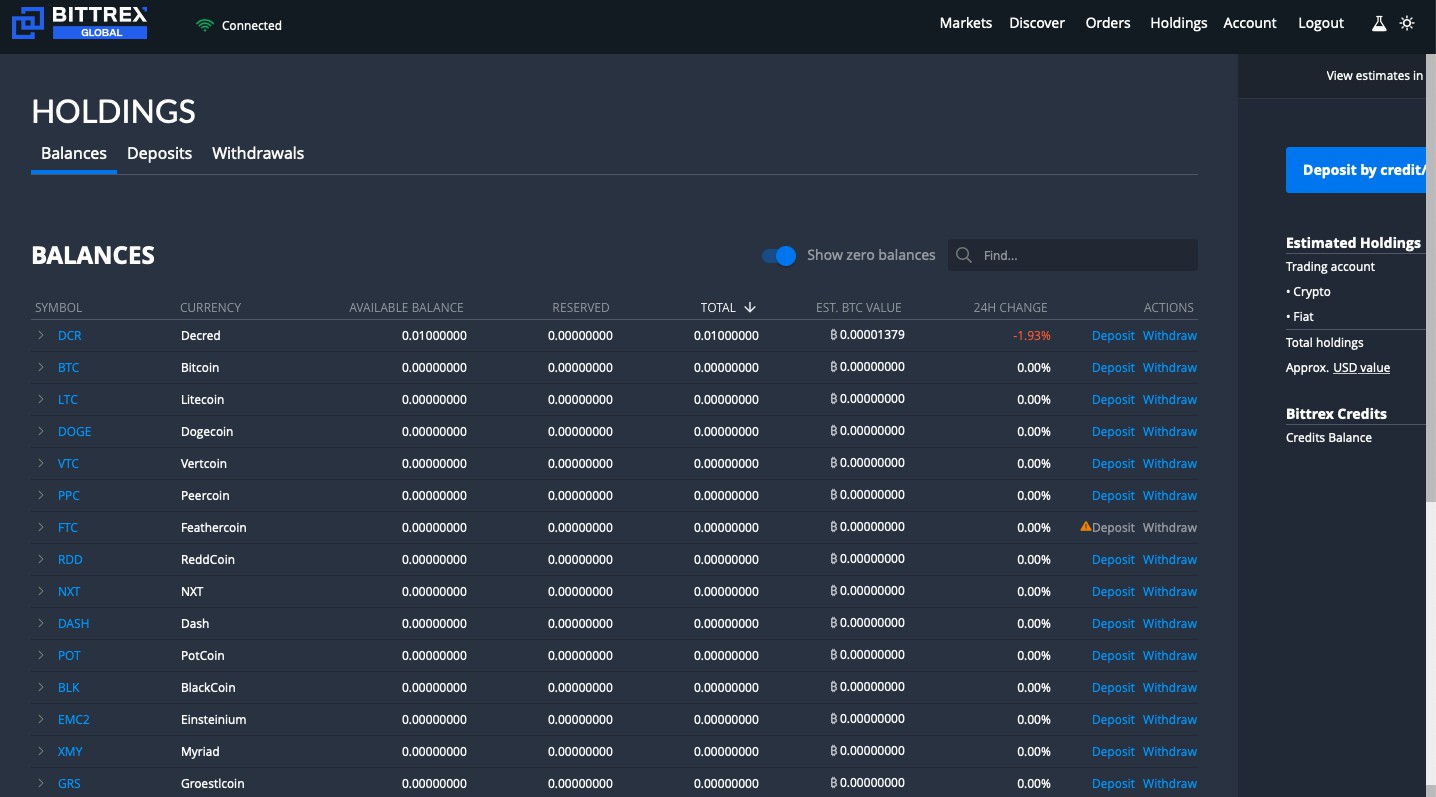Click Withdraw for Bitcoin row
Image resolution: width=1436 pixels, height=797 pixels.
(x=1170, y=367)
